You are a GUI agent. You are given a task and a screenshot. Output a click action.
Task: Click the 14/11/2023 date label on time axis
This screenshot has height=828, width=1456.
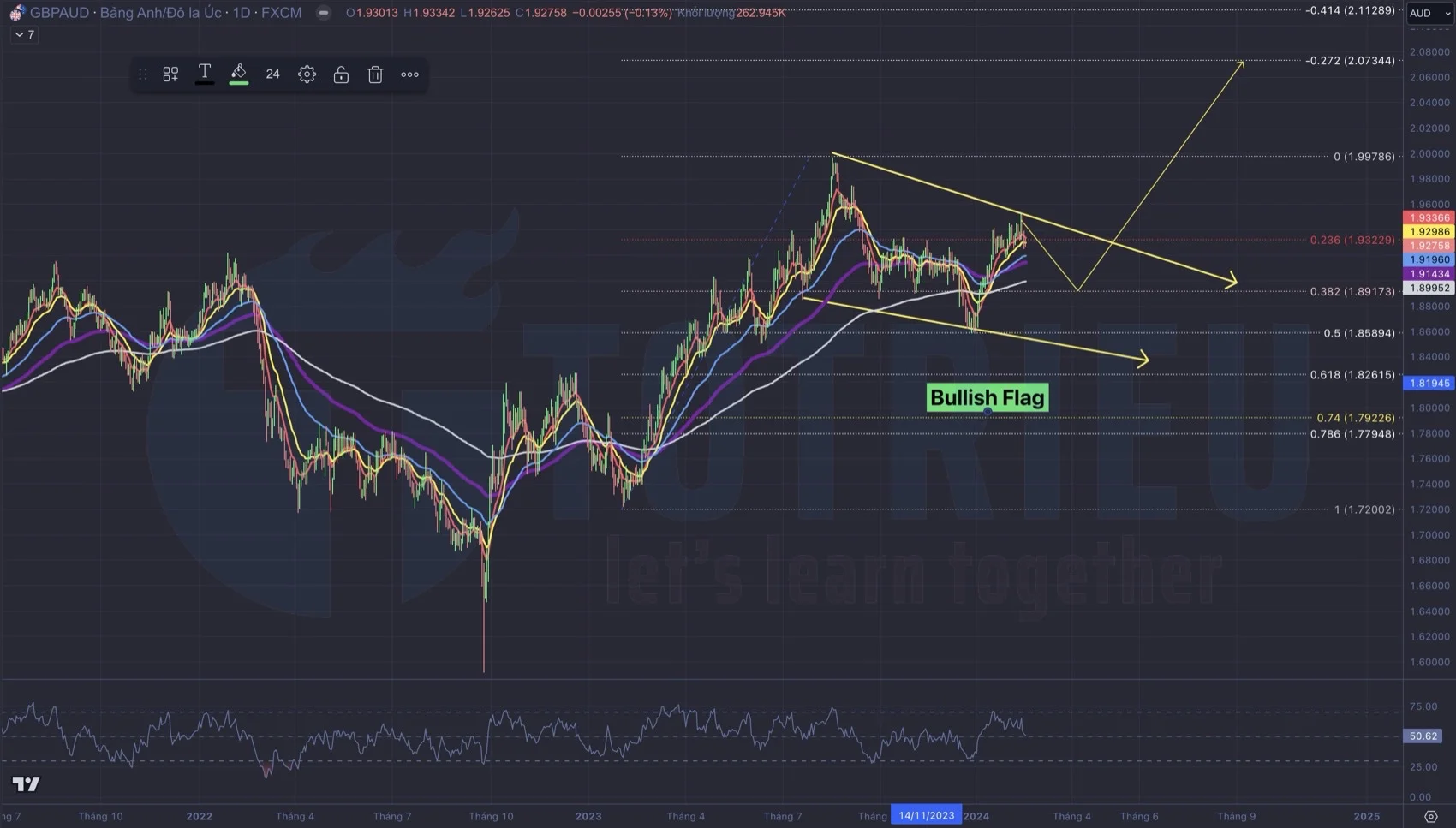click(x=926, y=815)
